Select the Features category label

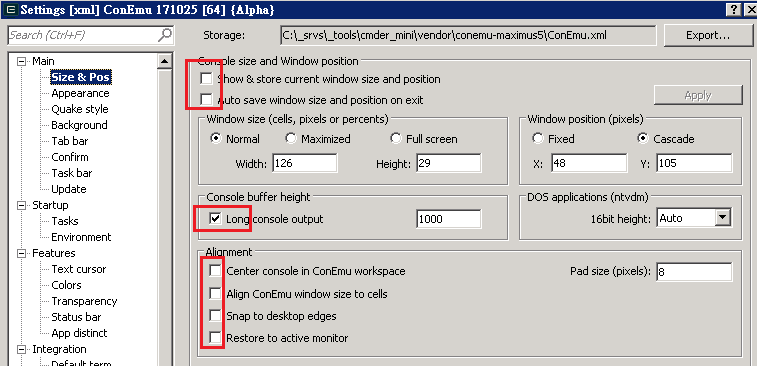[x=54, y=253]
